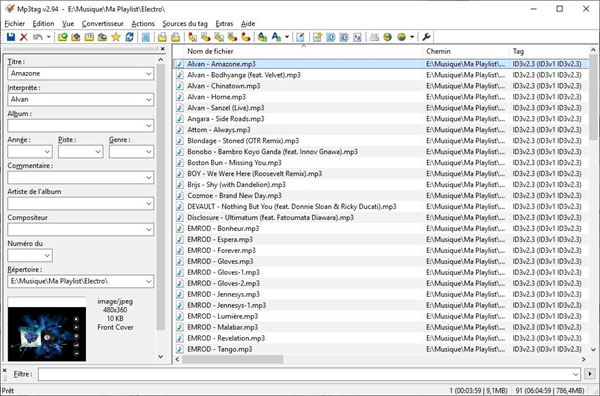Change directory using green-check folder icon
Screen dimensions: 600x396
coord(62,37)
